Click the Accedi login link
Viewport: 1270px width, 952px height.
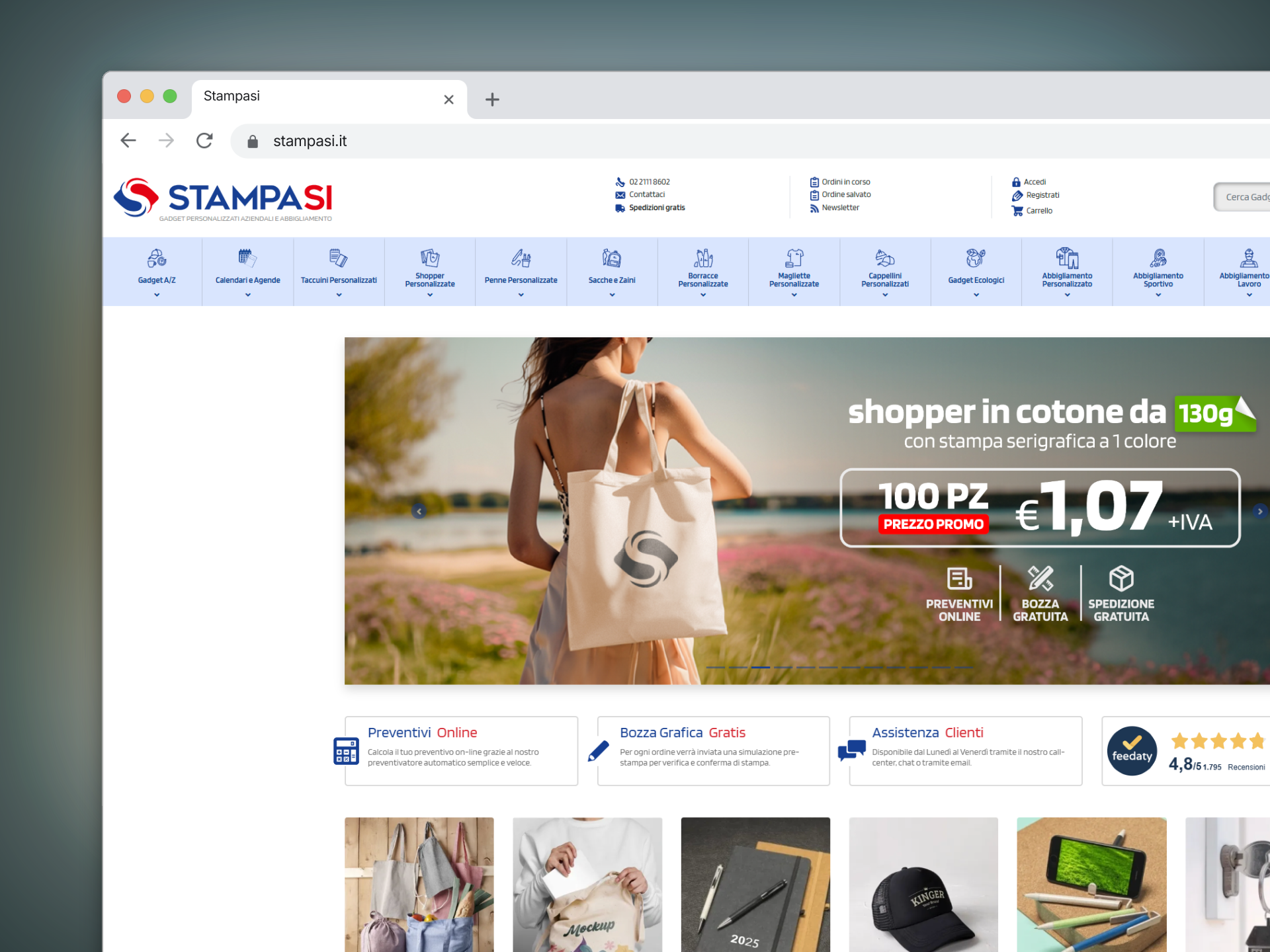pos(1035,182)
